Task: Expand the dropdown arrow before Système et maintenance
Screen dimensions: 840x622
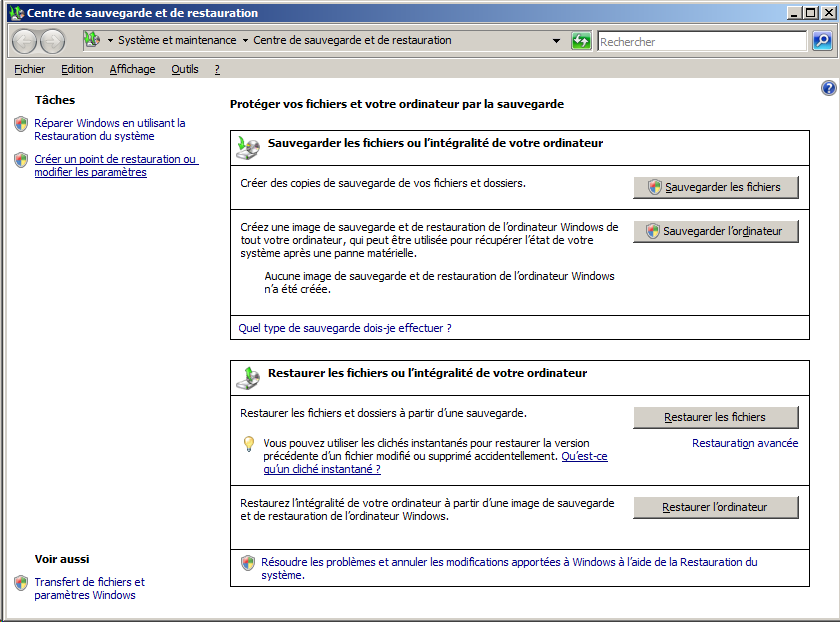Action: point(110,40)
